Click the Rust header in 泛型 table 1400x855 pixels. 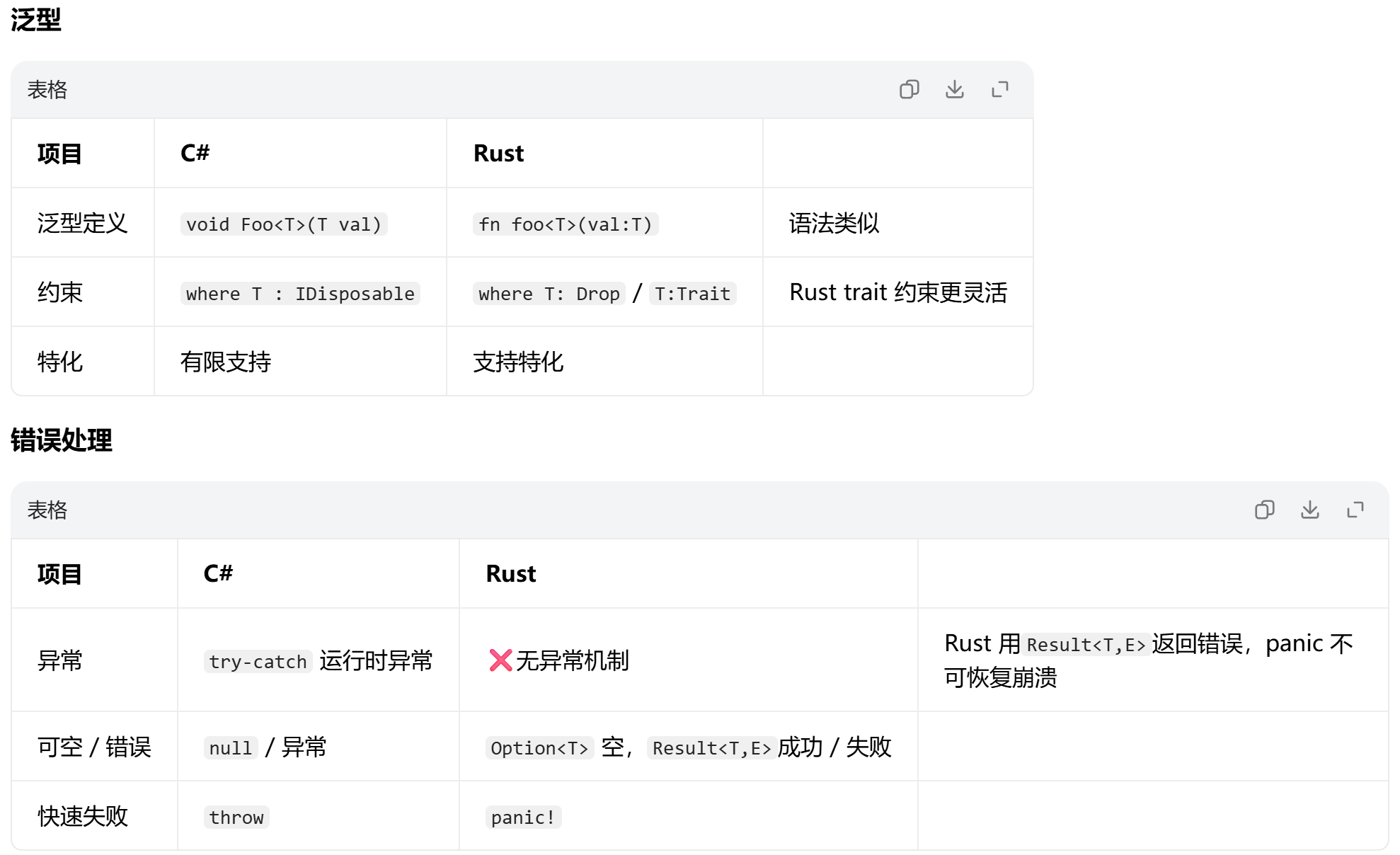point(498,153)
